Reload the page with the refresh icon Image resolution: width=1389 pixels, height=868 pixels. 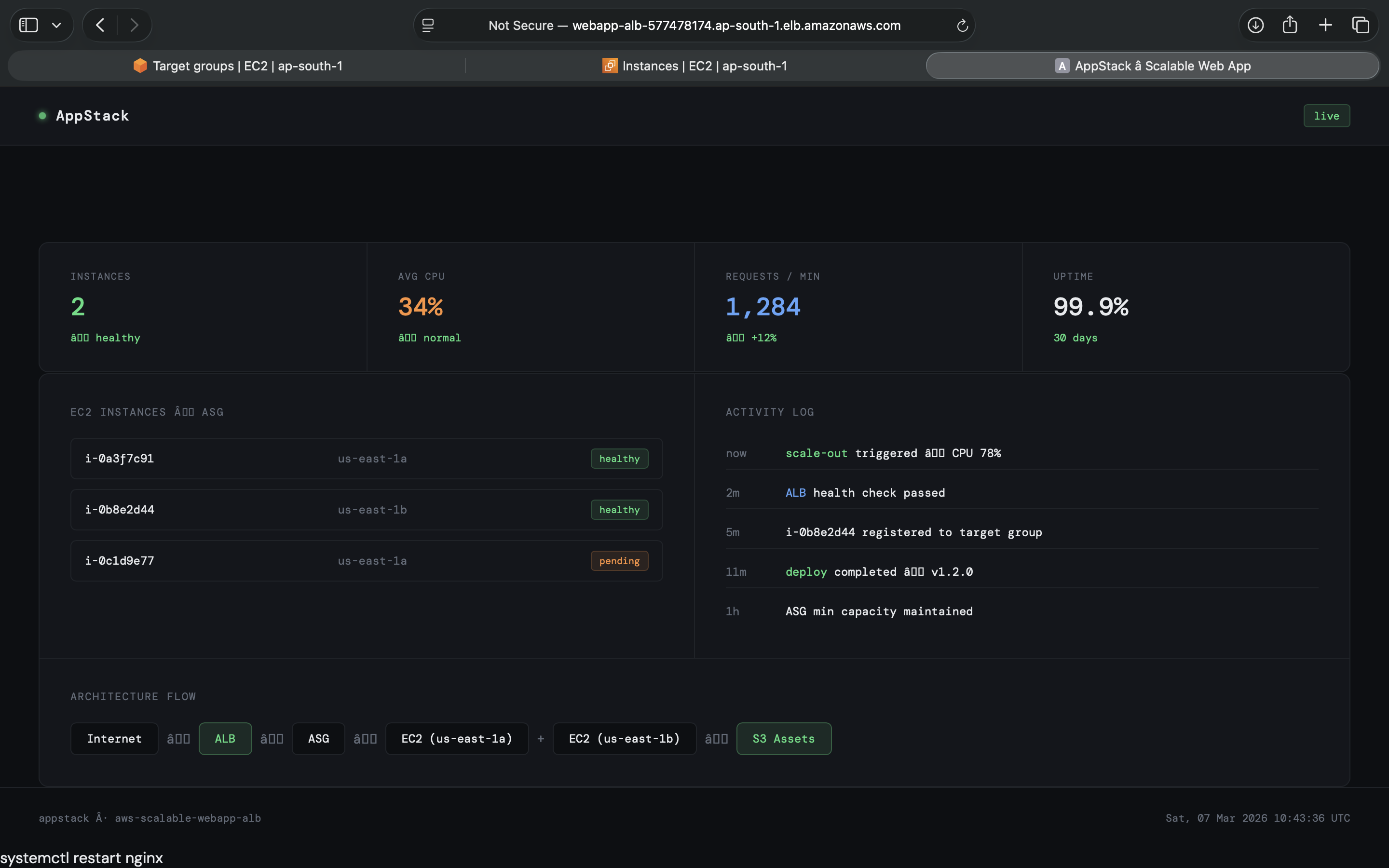(961, 25)
